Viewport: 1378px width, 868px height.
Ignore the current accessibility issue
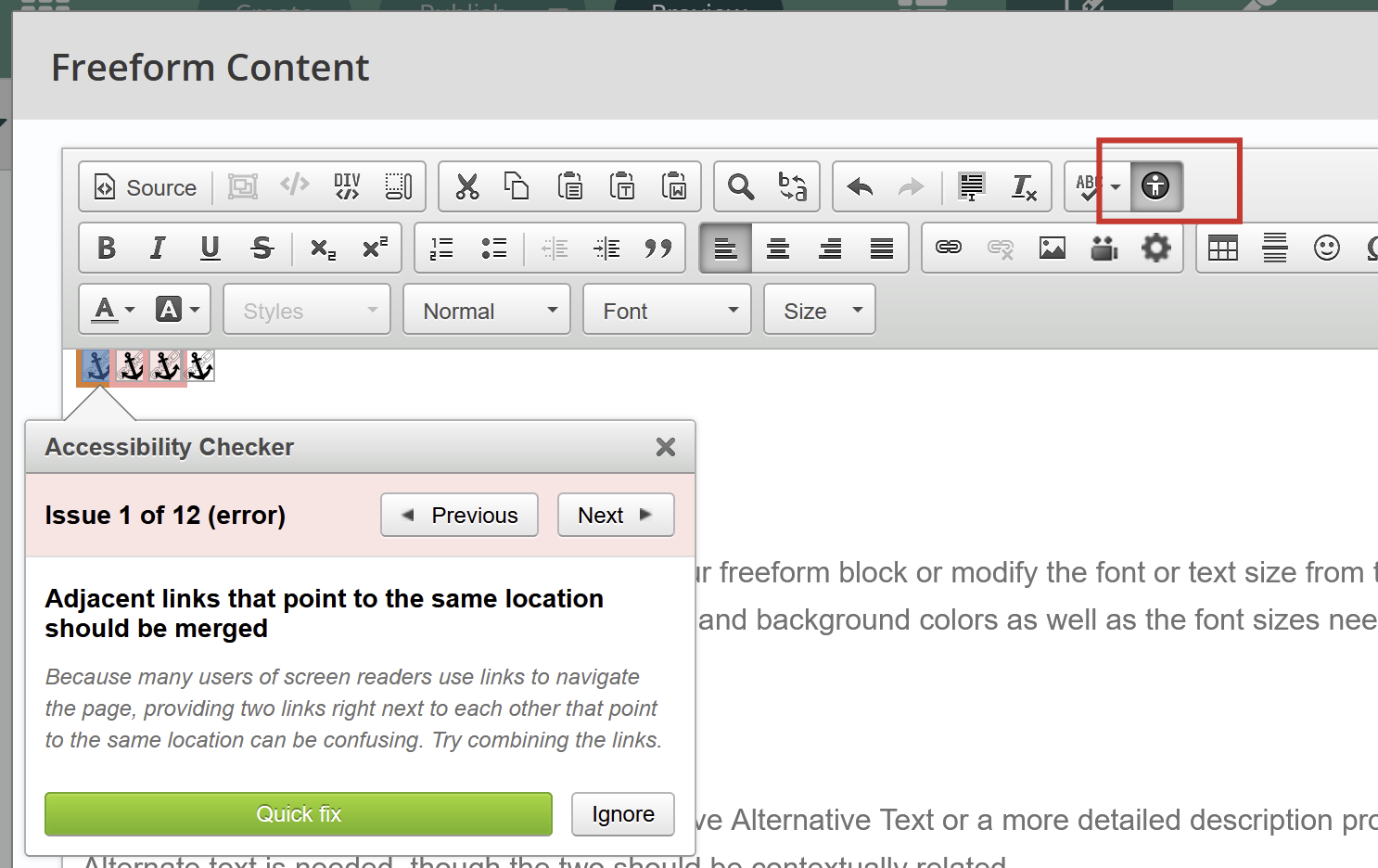623,814
